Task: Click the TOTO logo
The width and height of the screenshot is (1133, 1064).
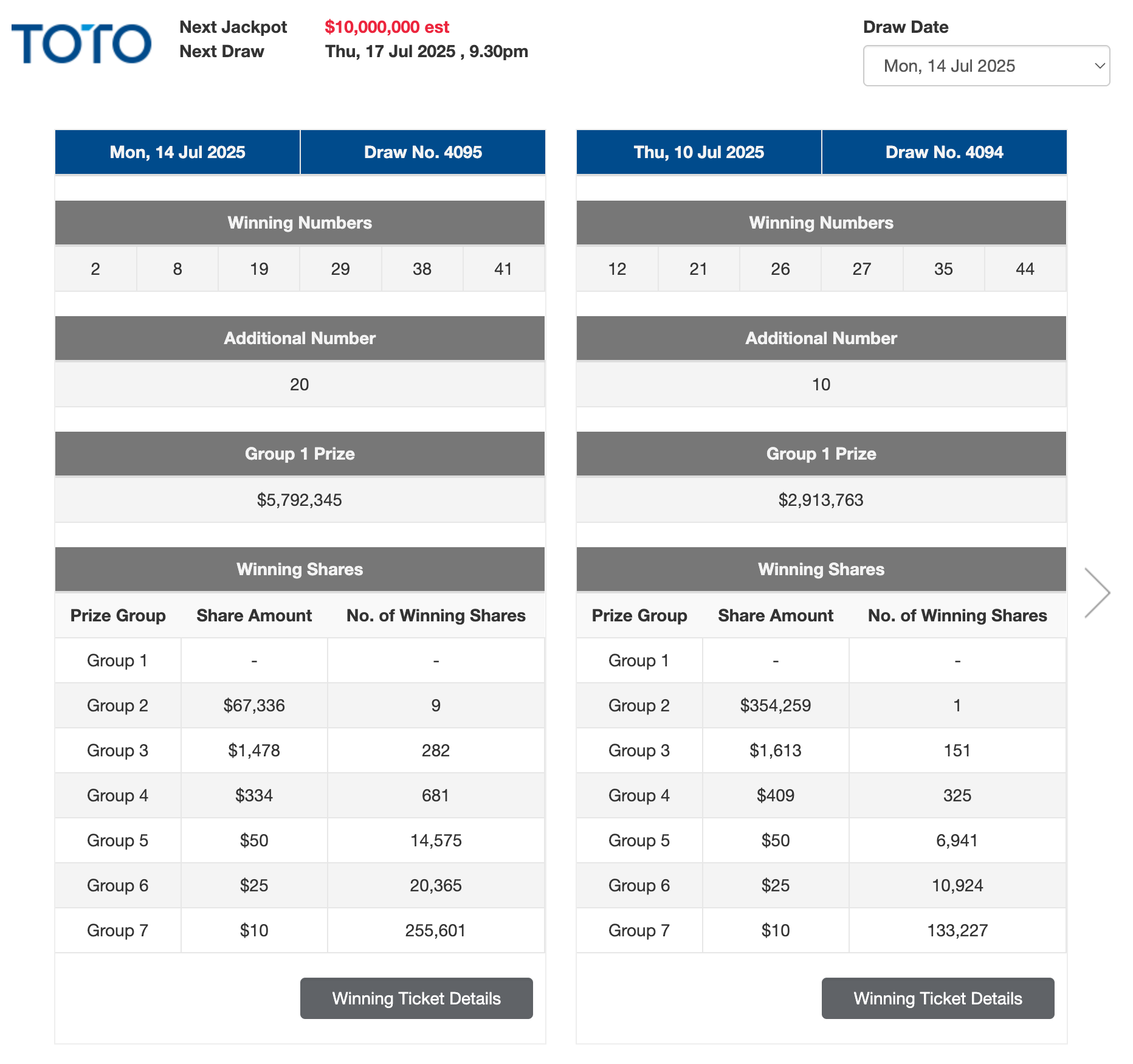Action: (81, 43)
